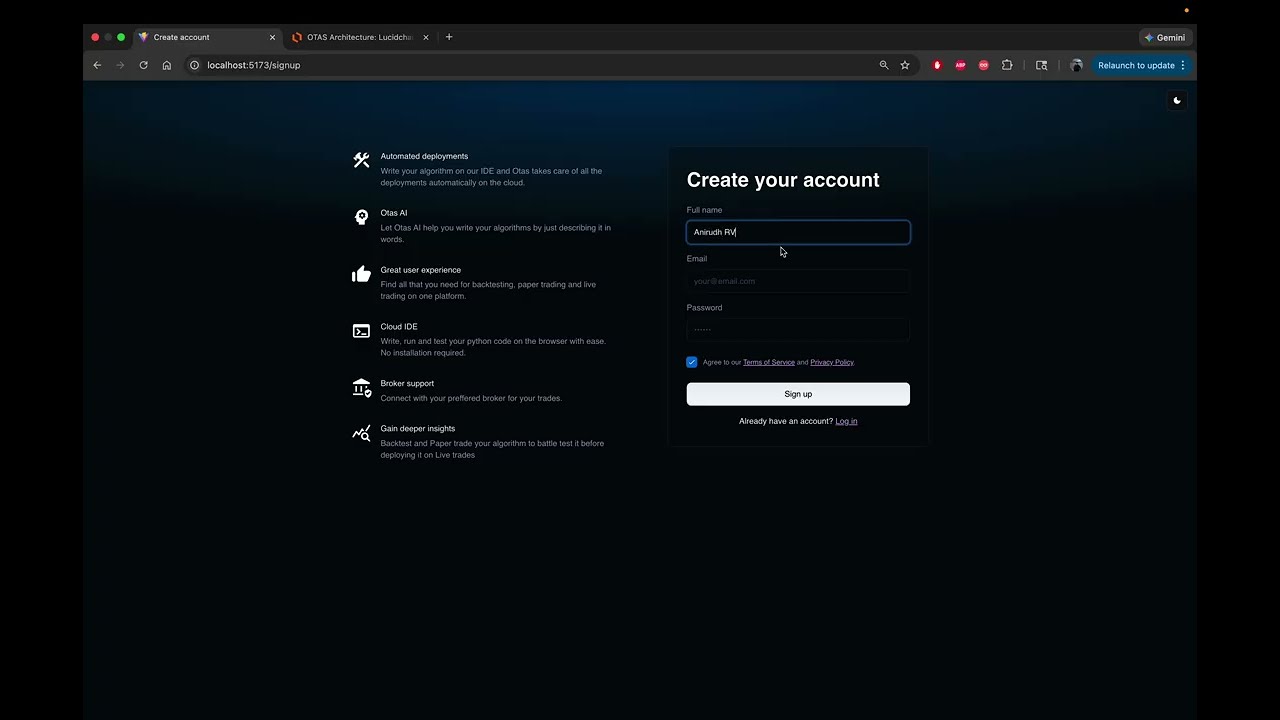Click the Great user experience title
The height and width of the screenshot is (720, 1280).
click(421, 270)
